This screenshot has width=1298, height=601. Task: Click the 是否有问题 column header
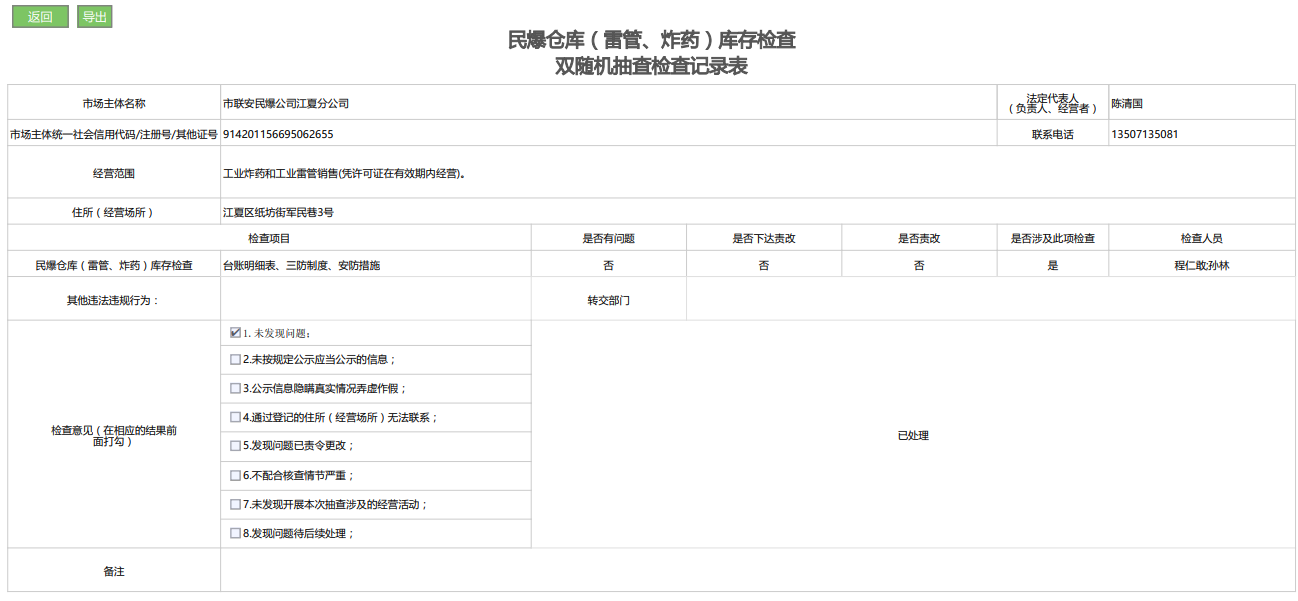(609, 239)
